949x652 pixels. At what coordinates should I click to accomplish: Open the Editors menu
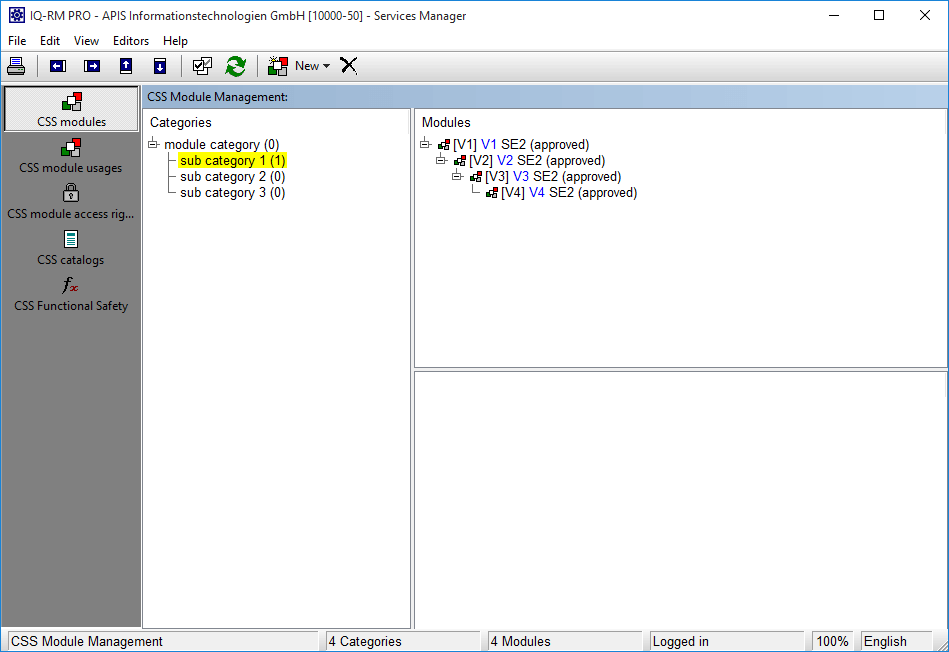click(131, 41)
